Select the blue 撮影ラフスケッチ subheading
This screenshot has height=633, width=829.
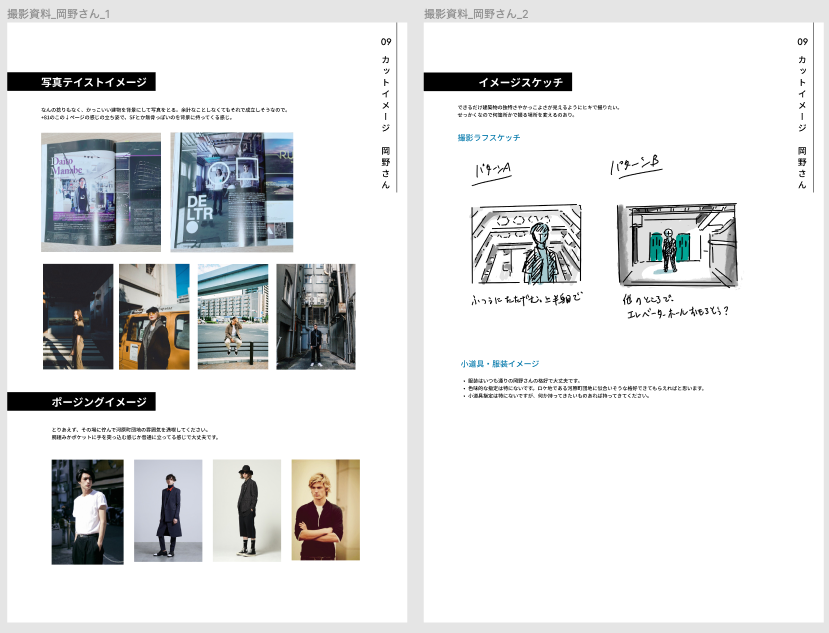click(489, 137)
